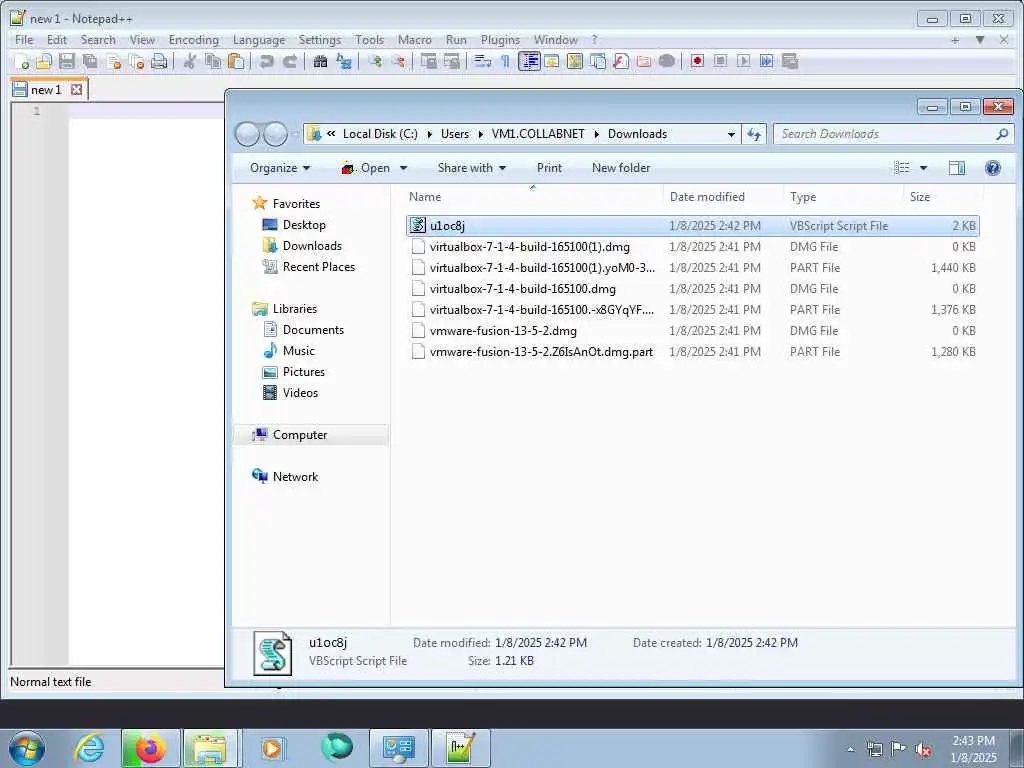Sort files by Type column header
1024x768 pixels.
[x=803, y=197]
